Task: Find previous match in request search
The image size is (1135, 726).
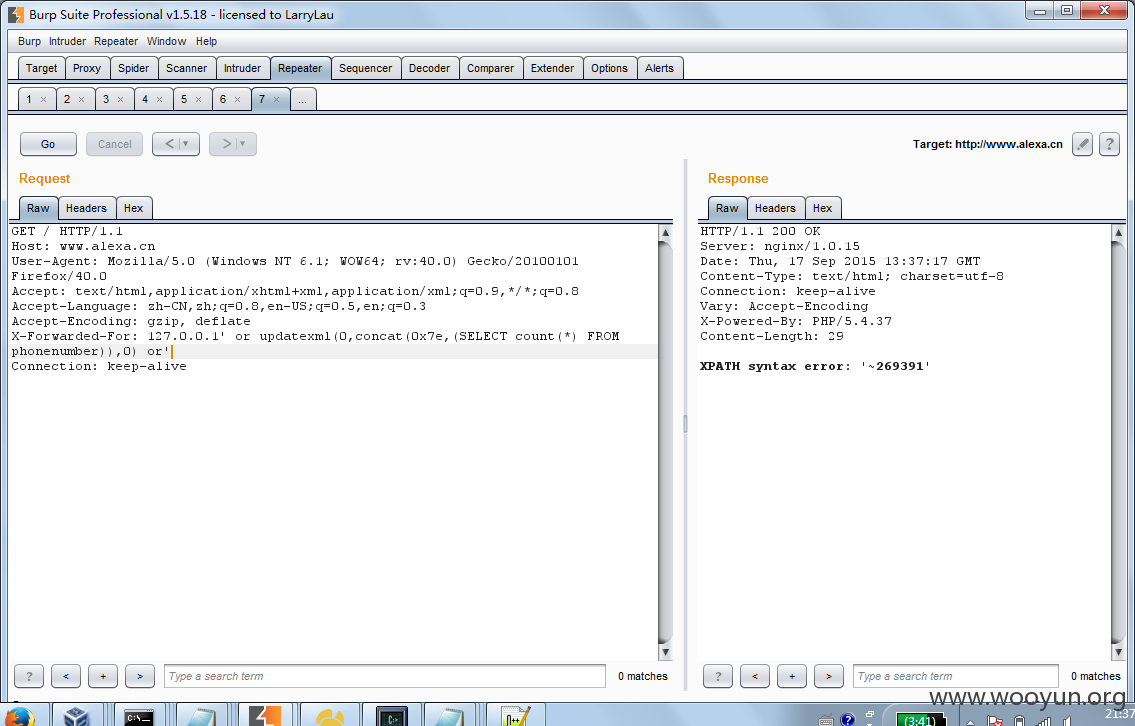Action: (x=66, y=676)
